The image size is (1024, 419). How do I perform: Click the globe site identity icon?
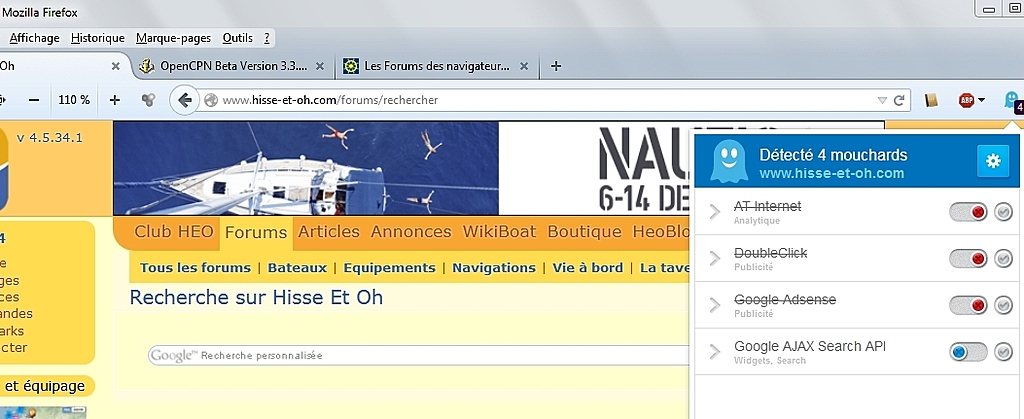pyautogui.click(x=210, y=101)
